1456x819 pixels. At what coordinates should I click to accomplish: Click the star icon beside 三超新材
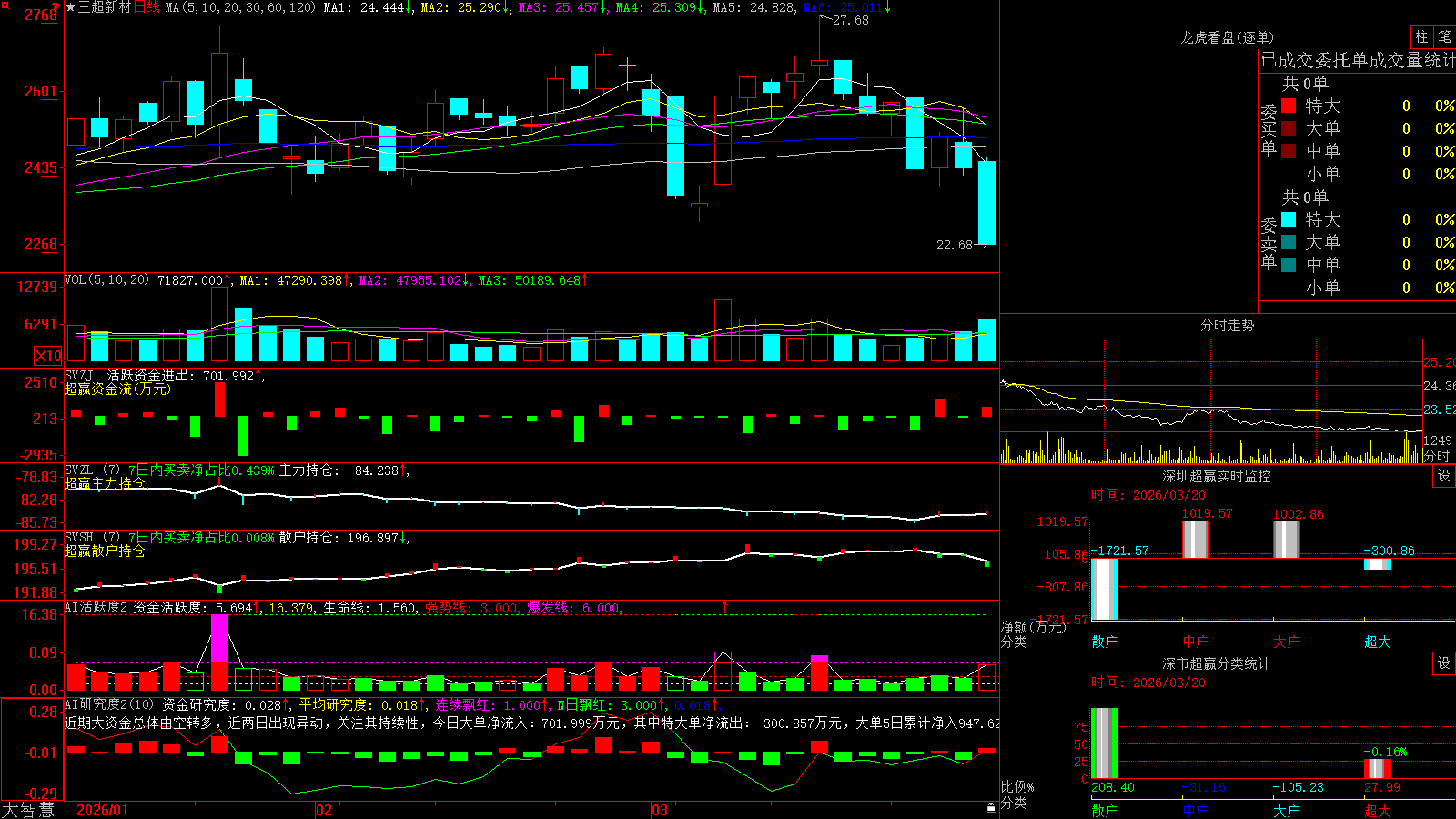tap(70, 7)
